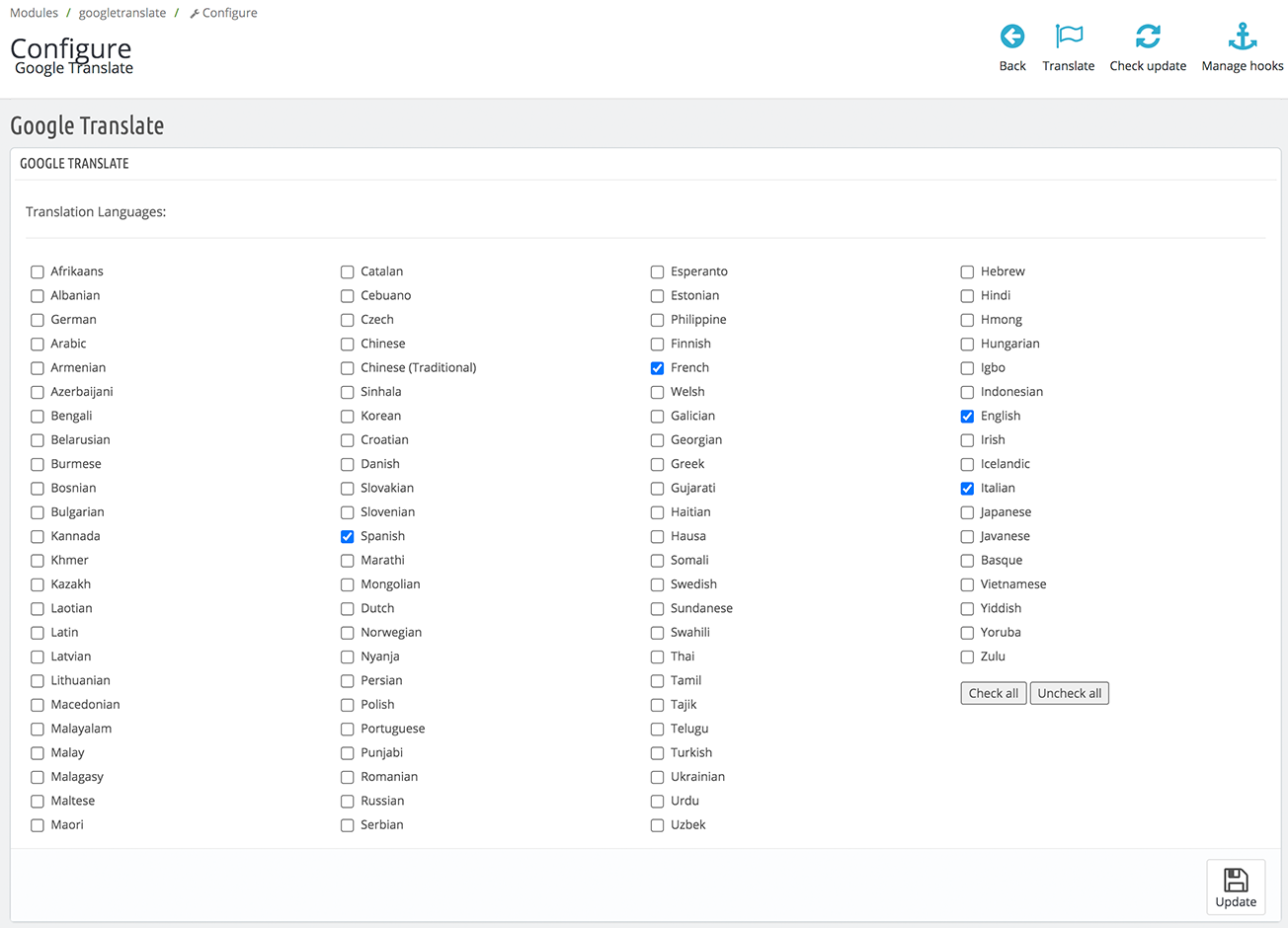Viewport: 1288px width, 928px height.
Task: Select the Hebrew checkbox
Action: [968, 272]
